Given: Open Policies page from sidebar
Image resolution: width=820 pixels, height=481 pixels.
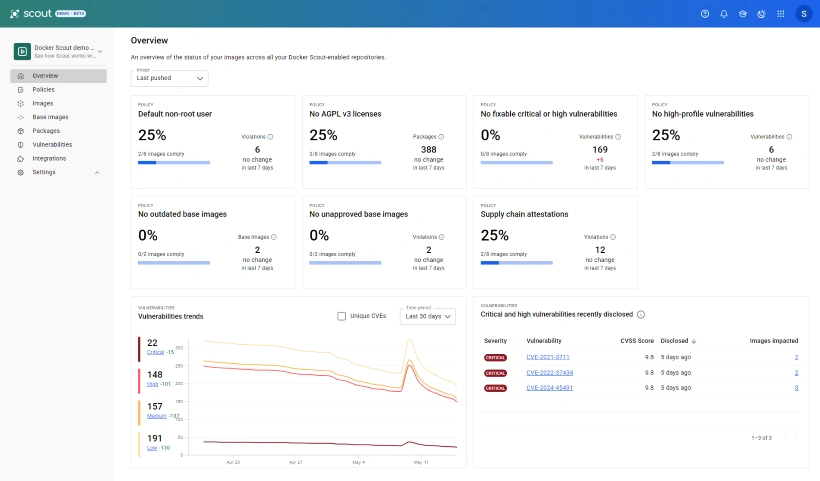Looking at the screenshot, I should pos(59,90).
